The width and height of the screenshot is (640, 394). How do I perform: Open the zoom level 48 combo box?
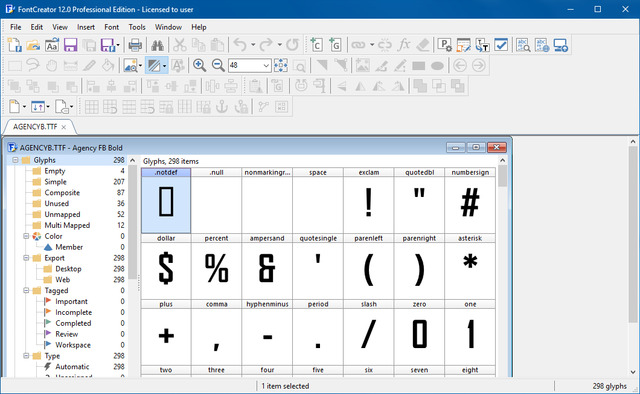tap(249, 65)
